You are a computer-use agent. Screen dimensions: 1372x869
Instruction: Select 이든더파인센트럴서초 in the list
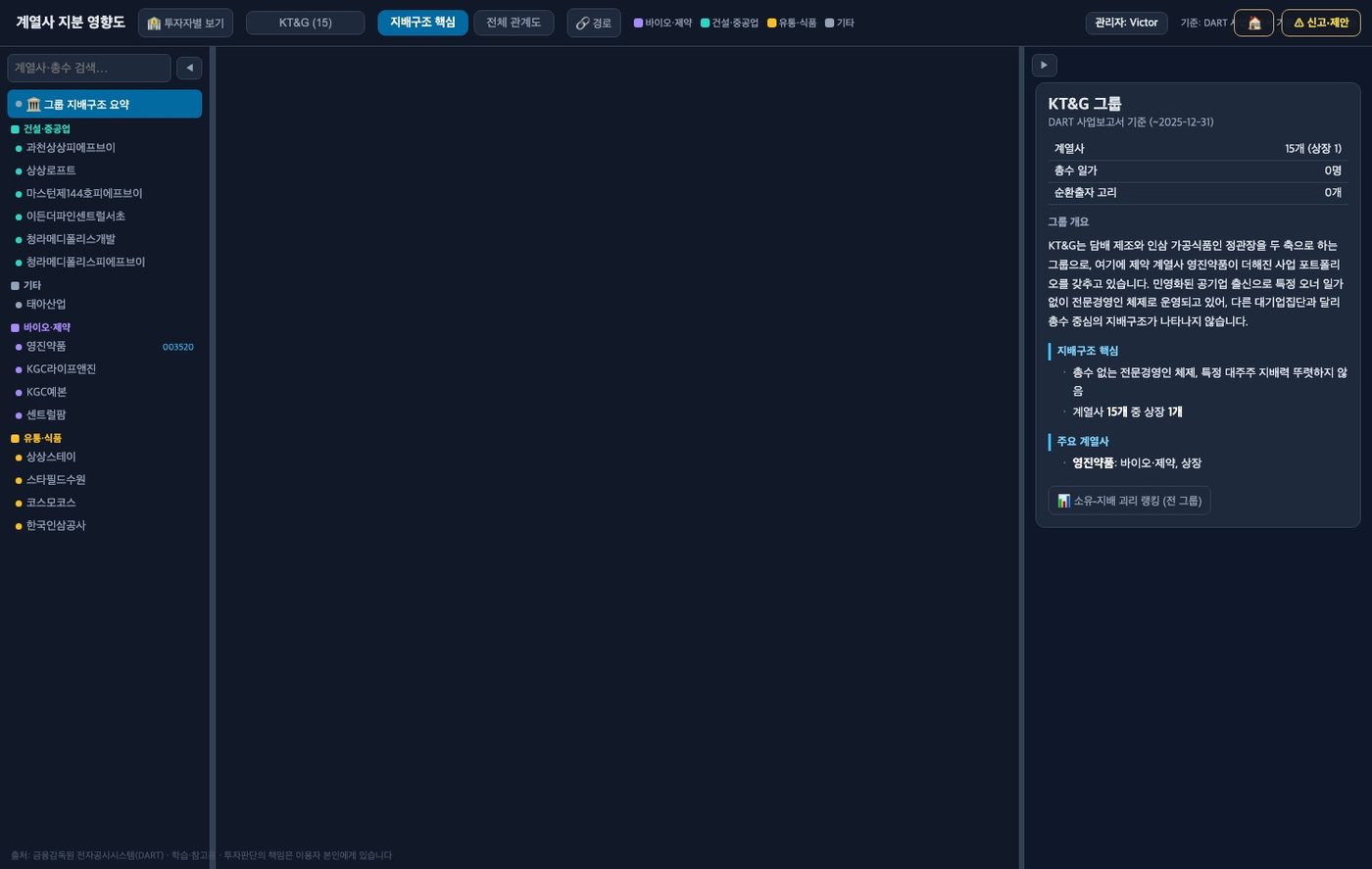click(105, 217)
